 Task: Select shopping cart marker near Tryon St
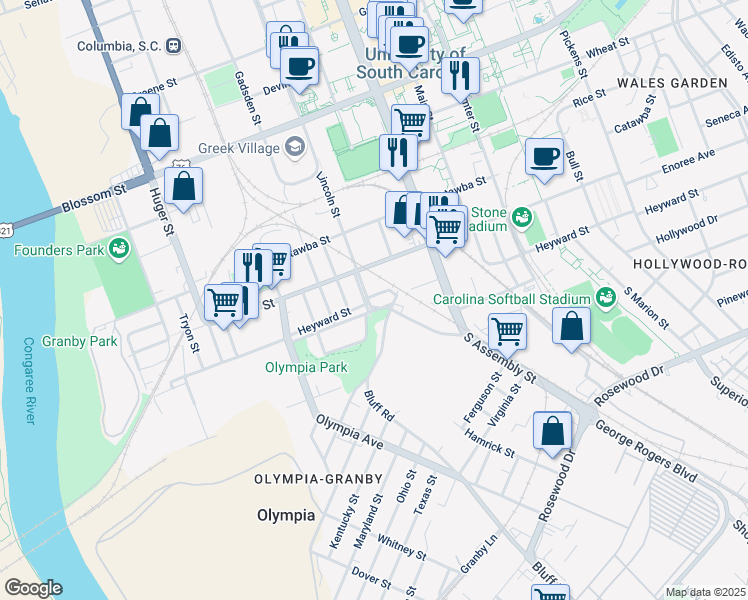(x=223, y=303)
